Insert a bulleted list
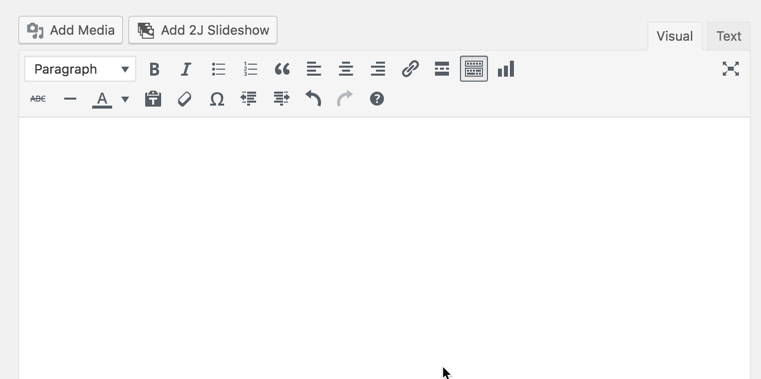This screenshot has width=761, height=379. (x=218, y=69)
